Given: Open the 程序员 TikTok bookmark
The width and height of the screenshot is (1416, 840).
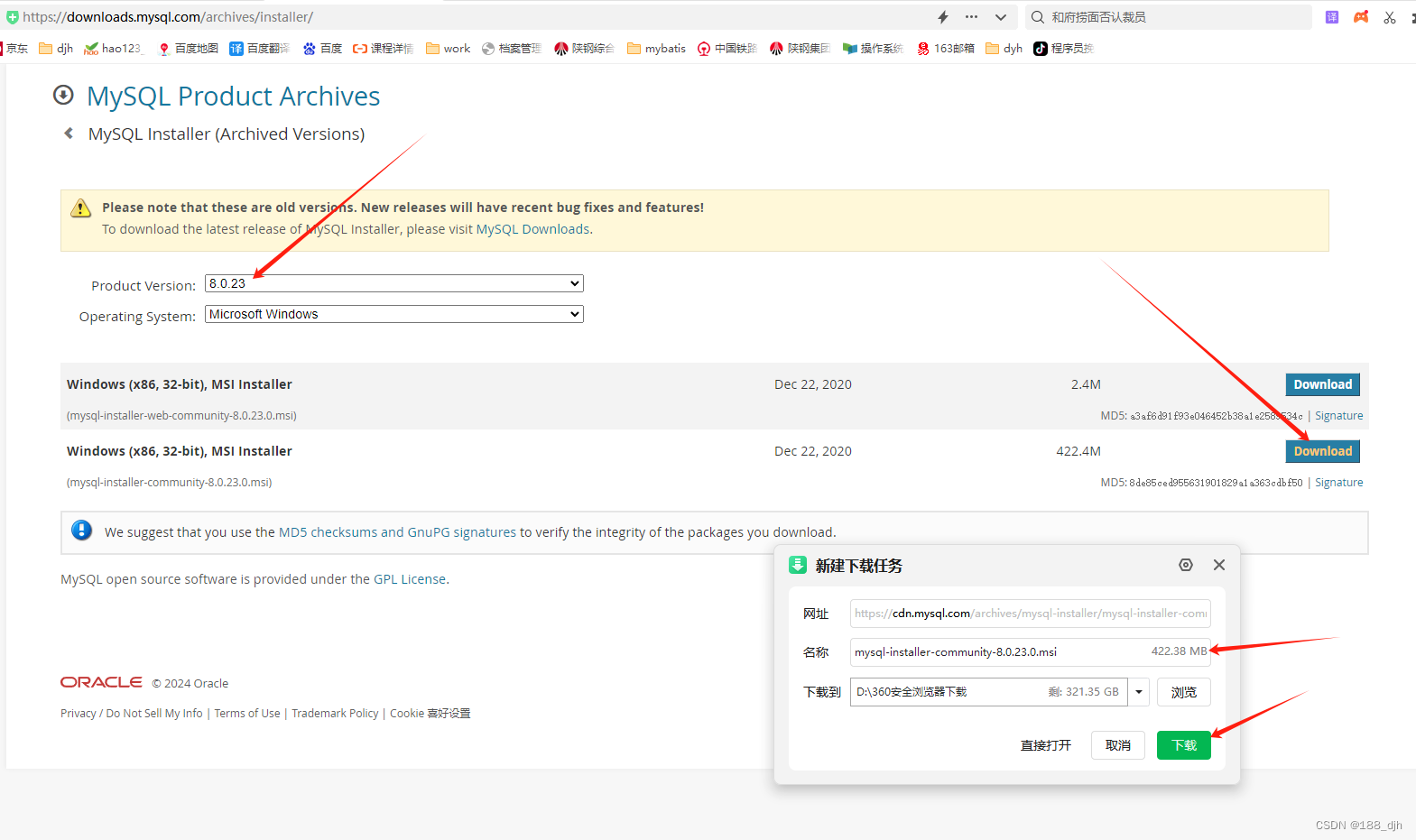Looking at the screenshot, I should [x=1064, y=49].
